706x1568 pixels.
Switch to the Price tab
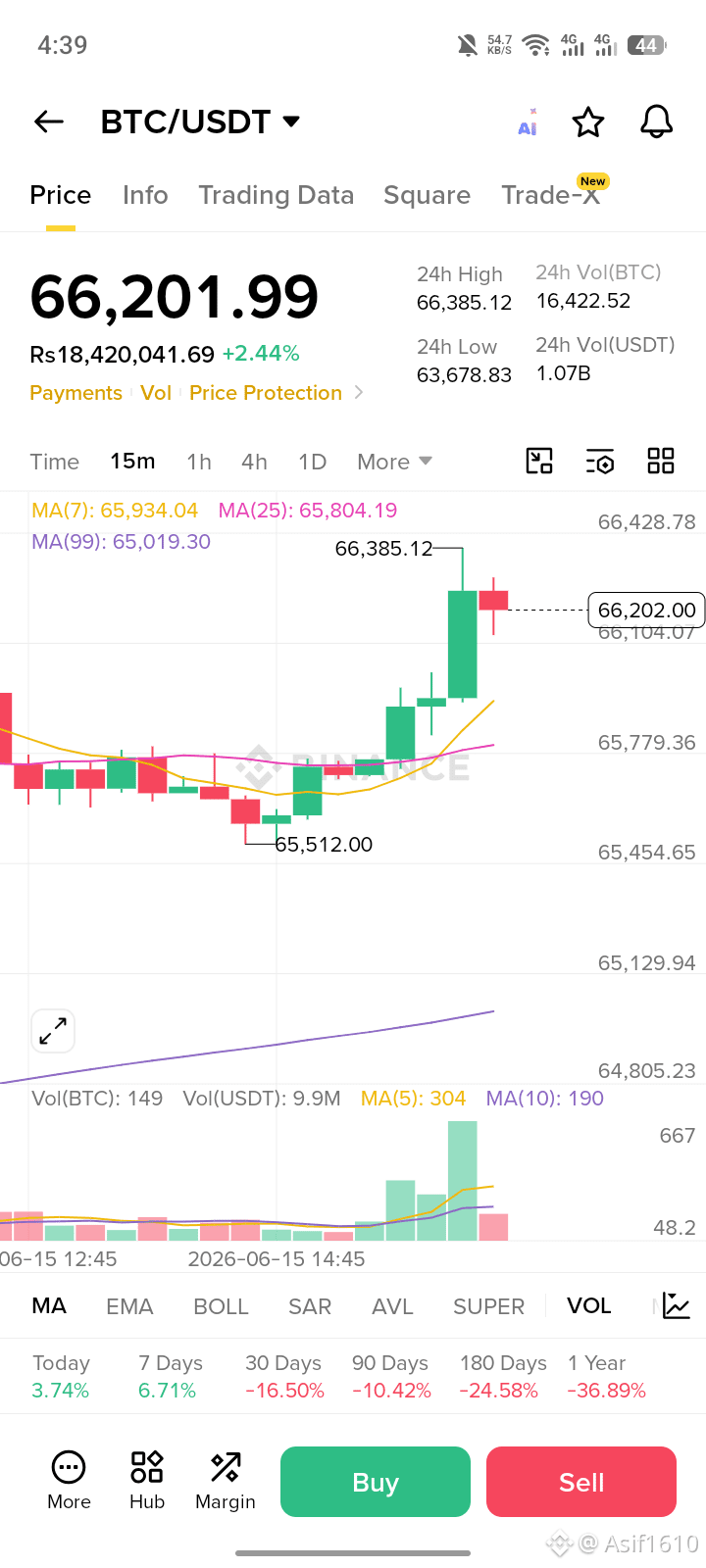[61, 195]
